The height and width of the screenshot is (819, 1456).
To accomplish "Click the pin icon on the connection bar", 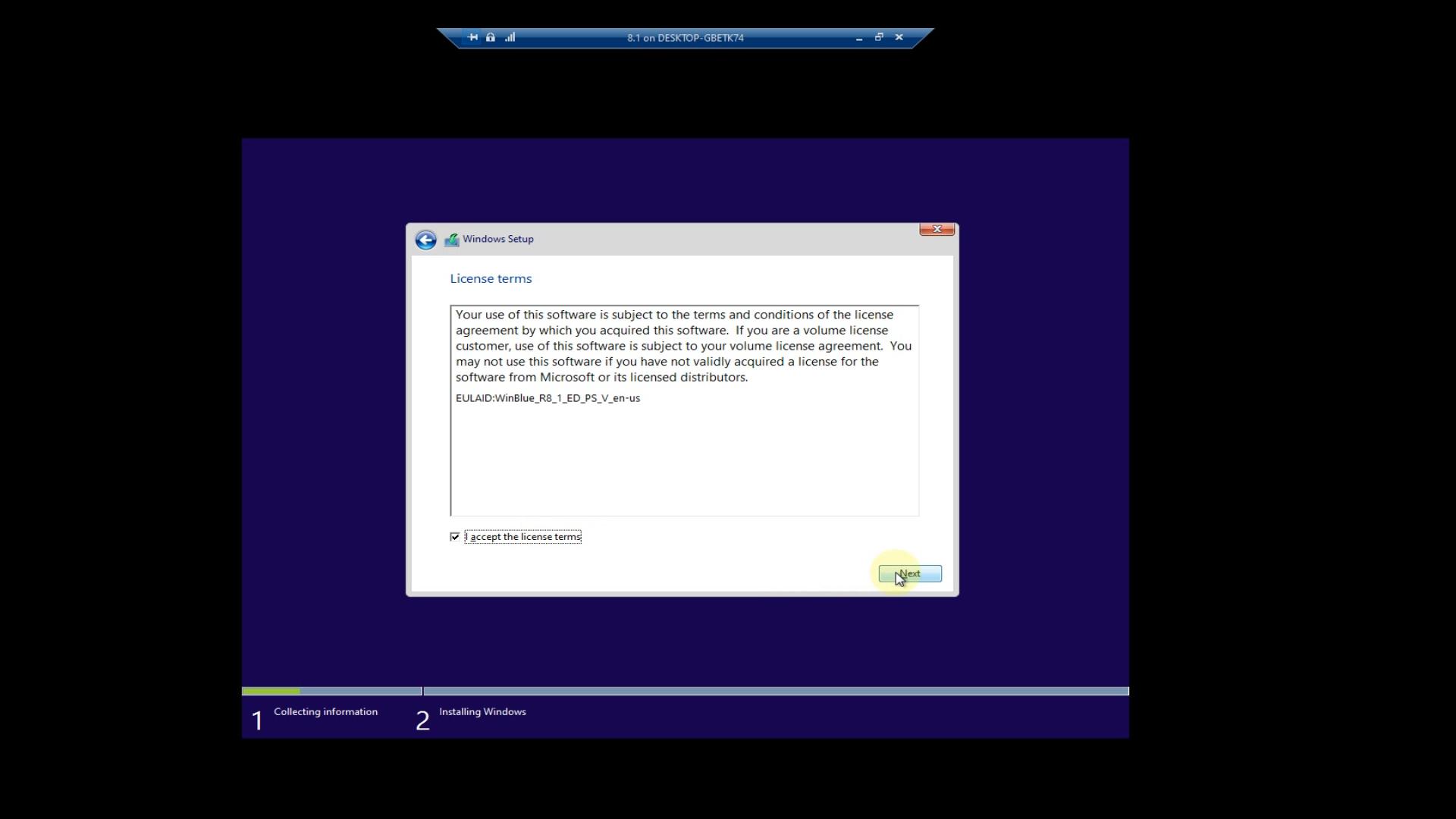I will tap(472, 37).
